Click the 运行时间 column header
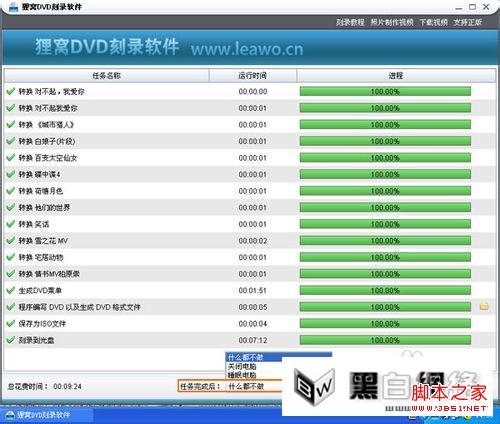The height and width of the screenshot is (424, 500). tap(252, 76)
